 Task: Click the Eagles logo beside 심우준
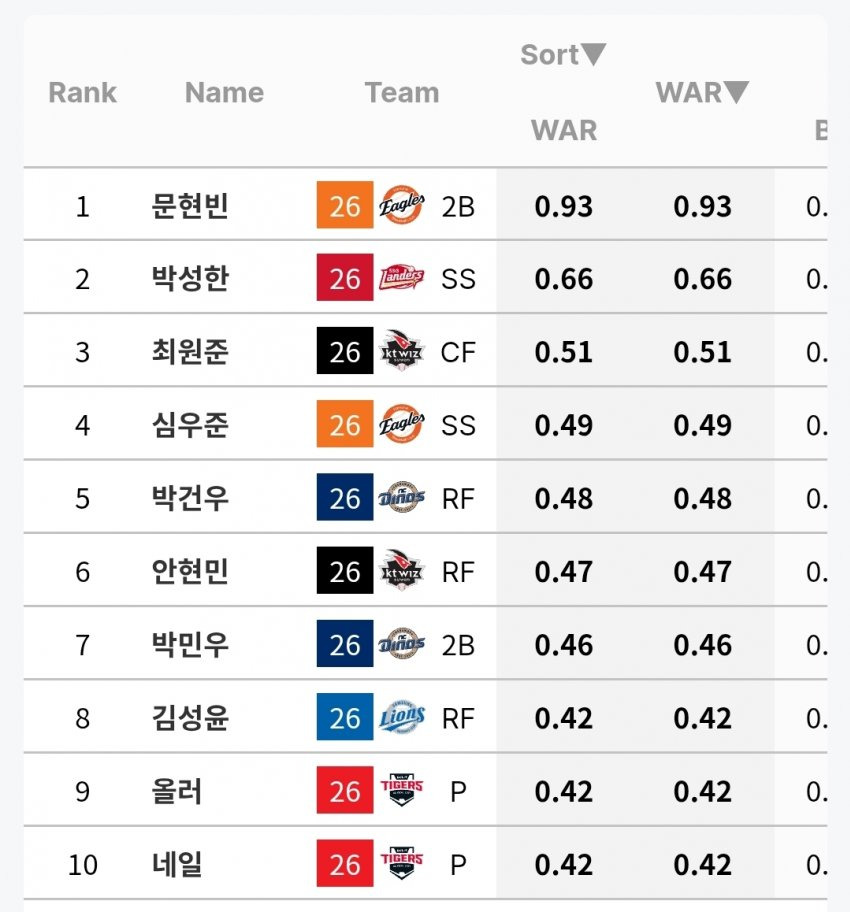point(402,425)
